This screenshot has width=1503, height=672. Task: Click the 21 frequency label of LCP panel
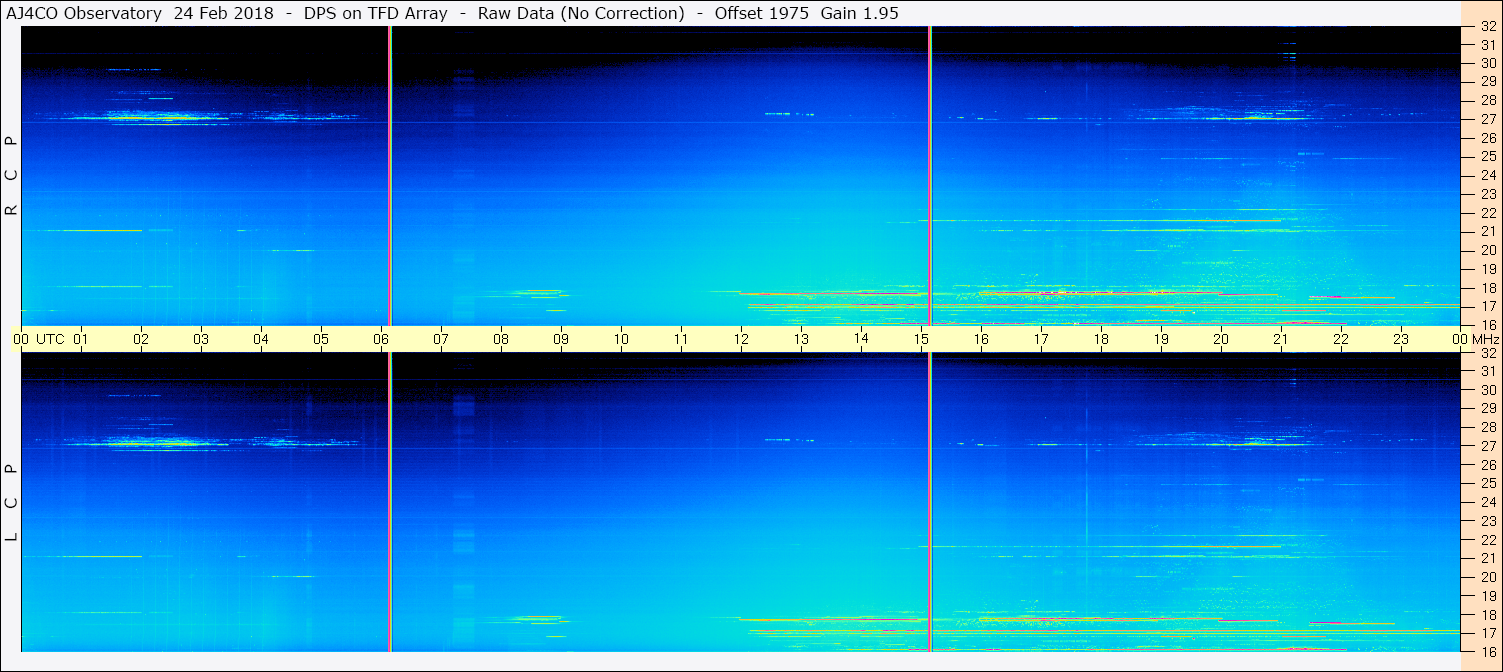(1488, 558)
